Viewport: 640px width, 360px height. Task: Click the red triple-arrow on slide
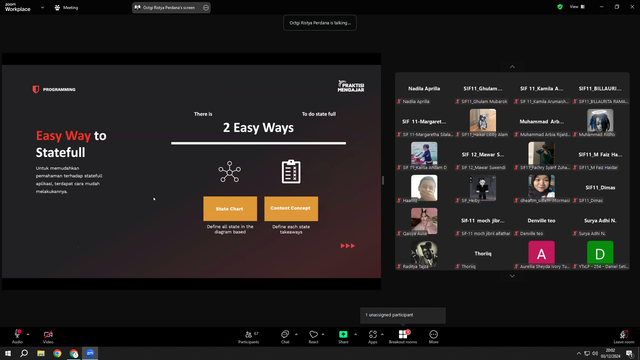pyautogui.click(x=348, y=246)
